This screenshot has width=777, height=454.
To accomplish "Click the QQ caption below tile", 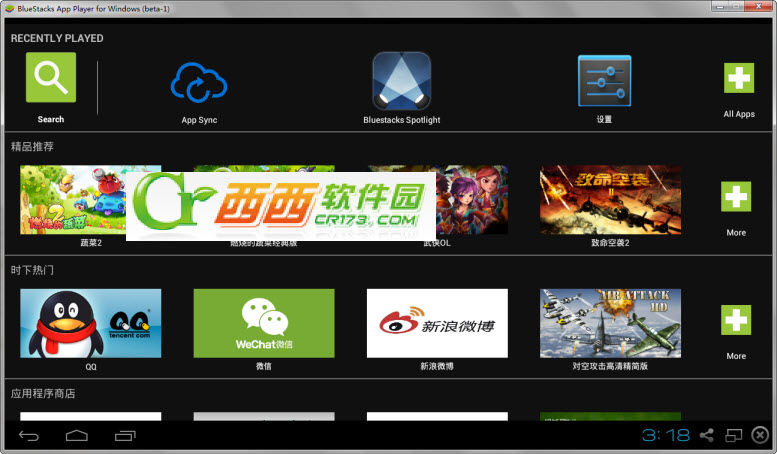I will (x=91, y=367).
